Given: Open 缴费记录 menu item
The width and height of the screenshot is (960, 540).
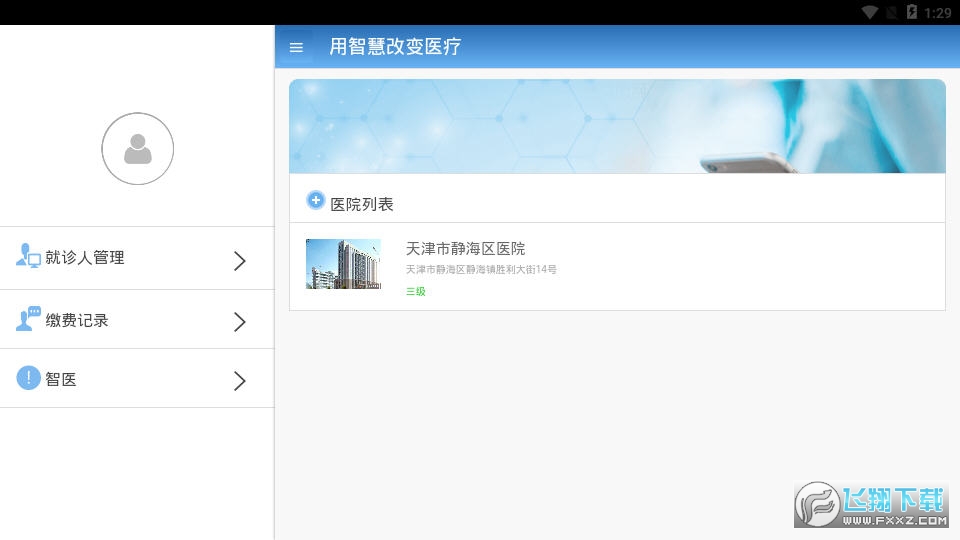Looking at the screenshot, I should coord(137,320).
